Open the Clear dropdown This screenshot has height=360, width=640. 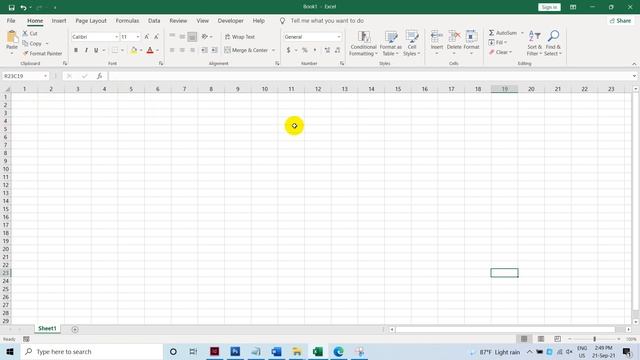pyautogui.click(x=500, y=52)
